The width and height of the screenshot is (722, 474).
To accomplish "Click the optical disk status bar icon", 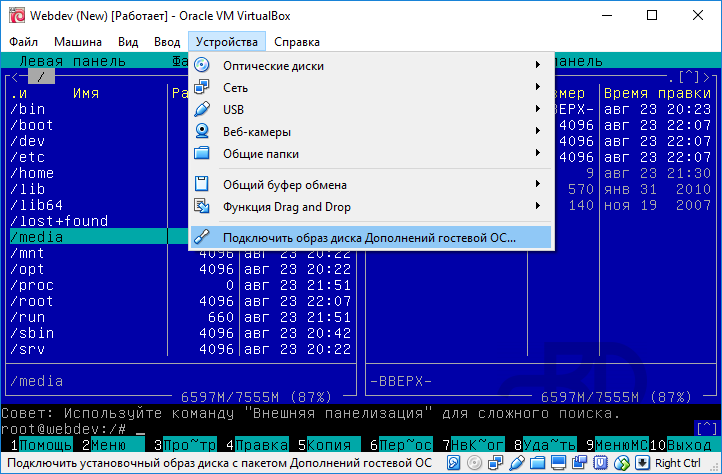I will (x=475, y=463).
